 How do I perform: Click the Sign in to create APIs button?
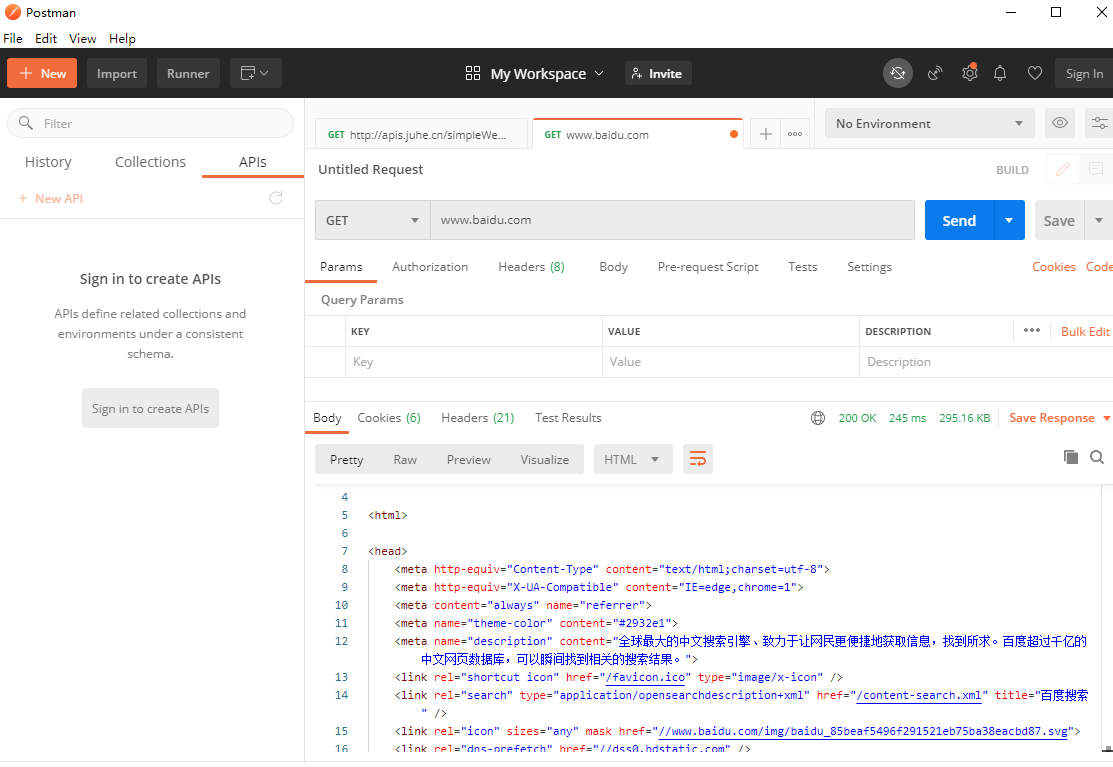click(x=150, y=408)
